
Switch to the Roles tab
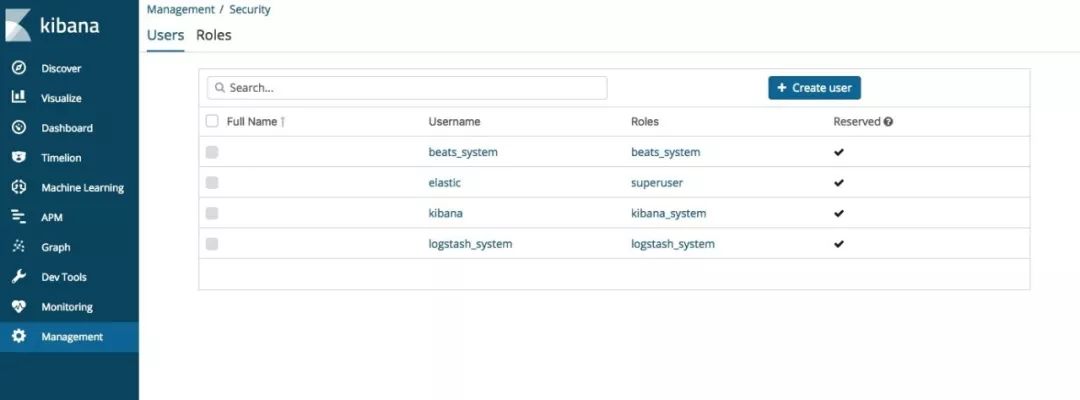point(214,35)
